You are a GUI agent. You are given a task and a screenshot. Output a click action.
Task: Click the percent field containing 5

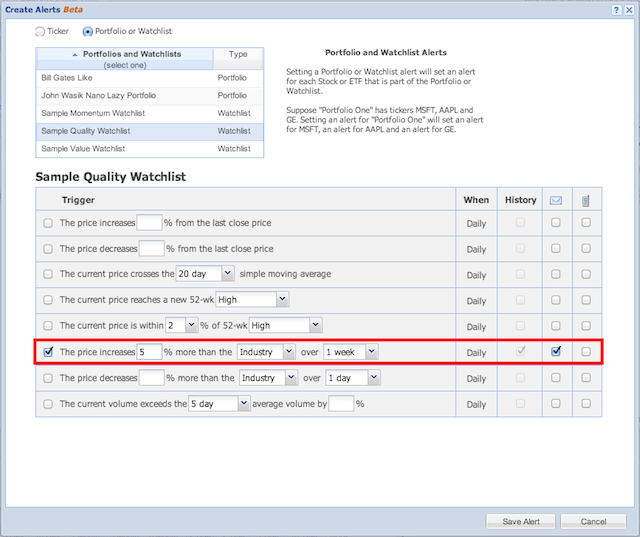[x=149, y=352]
